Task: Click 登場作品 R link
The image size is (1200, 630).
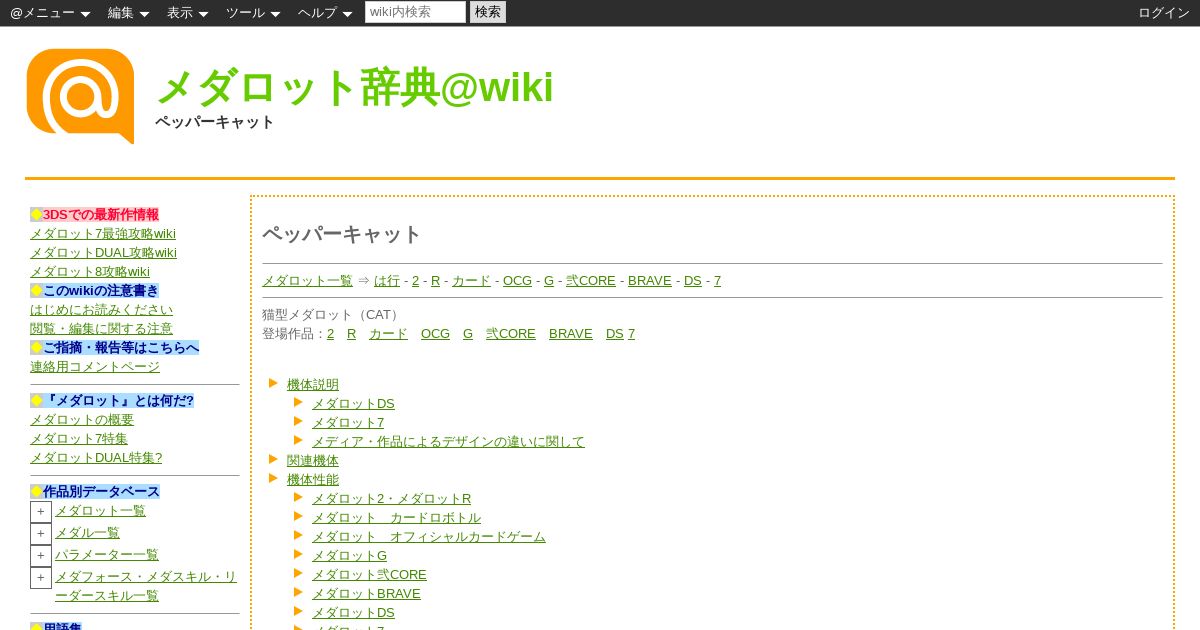Action: pos(351,334)
